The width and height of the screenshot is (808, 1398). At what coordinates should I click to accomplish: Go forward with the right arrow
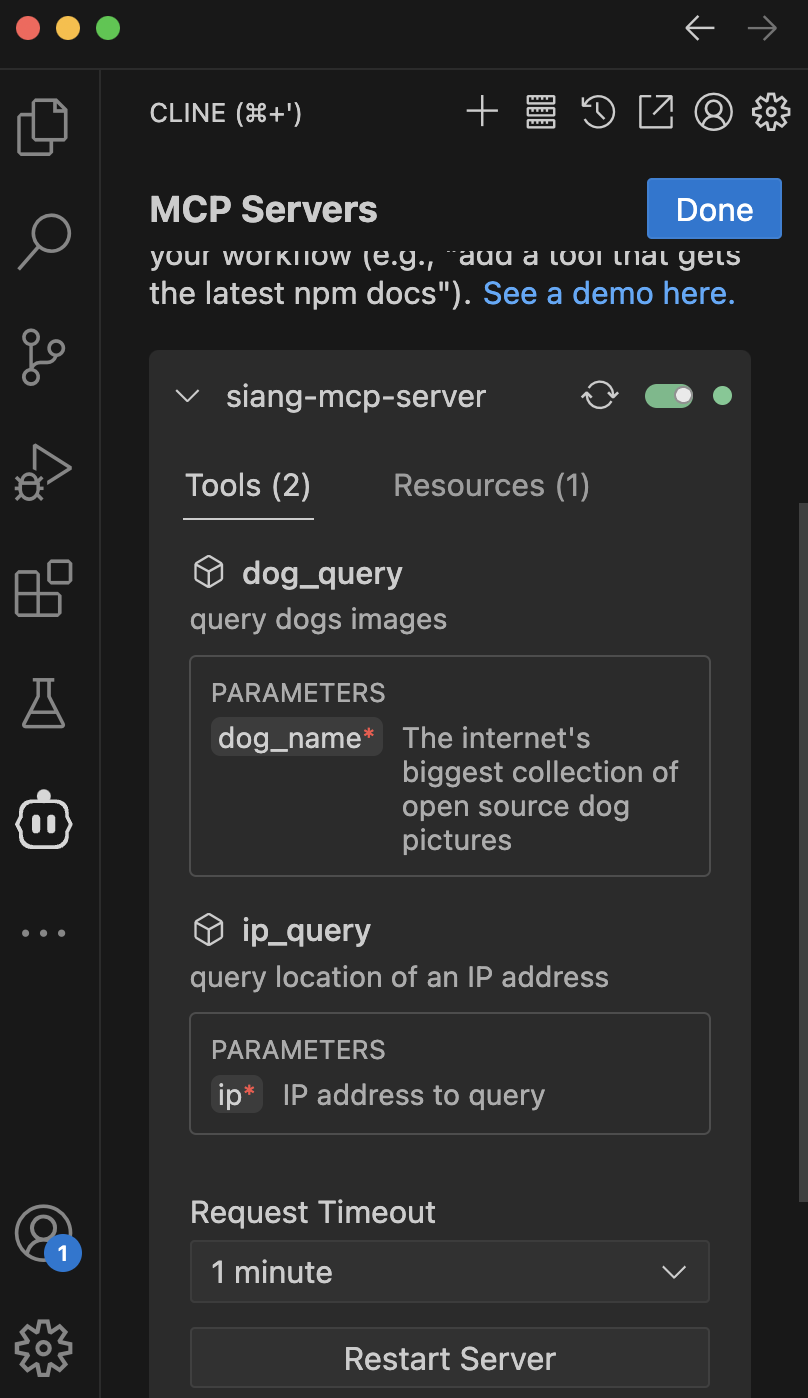762,28
